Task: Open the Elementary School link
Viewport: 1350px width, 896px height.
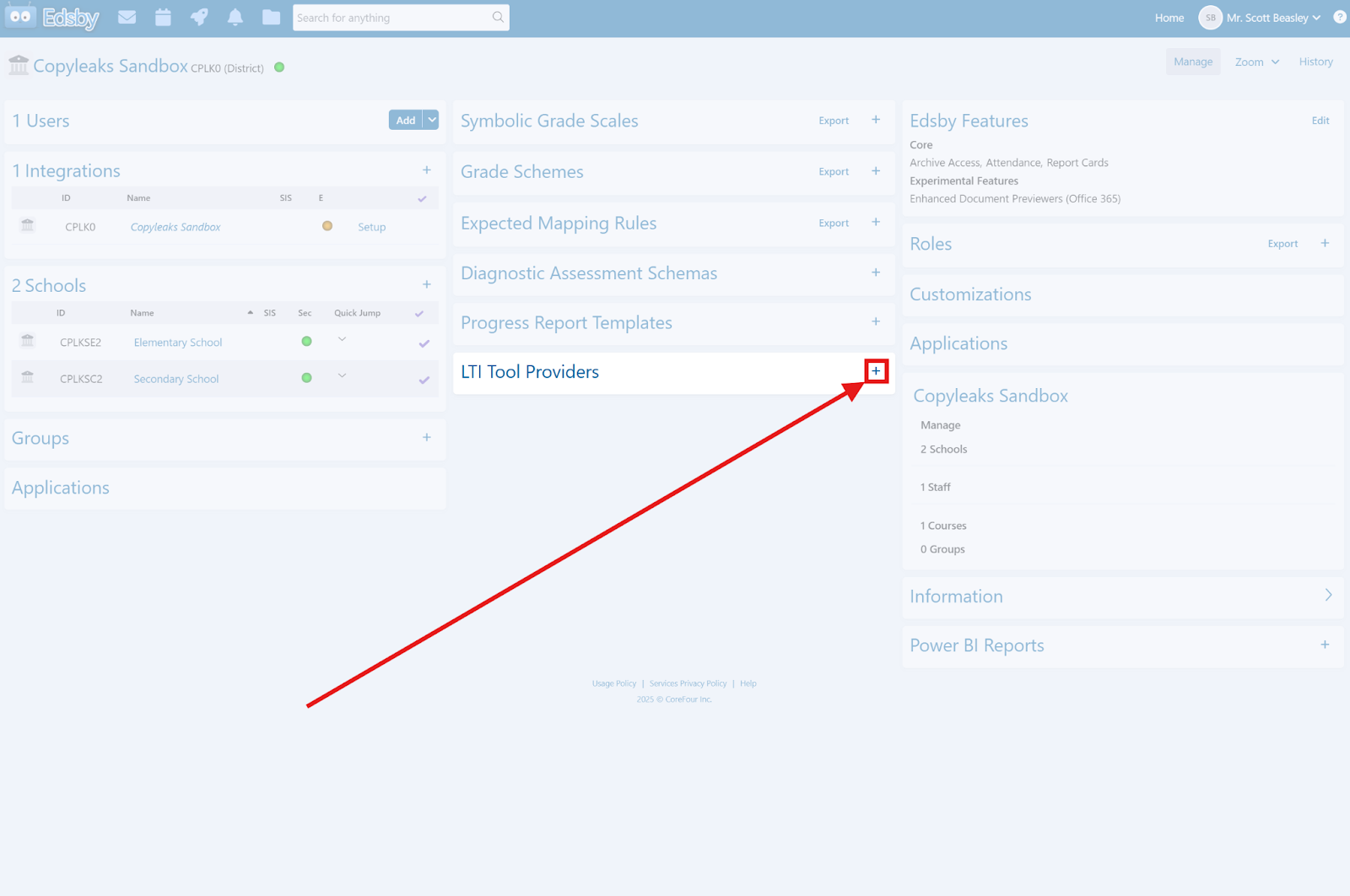Action: point(178,343)
